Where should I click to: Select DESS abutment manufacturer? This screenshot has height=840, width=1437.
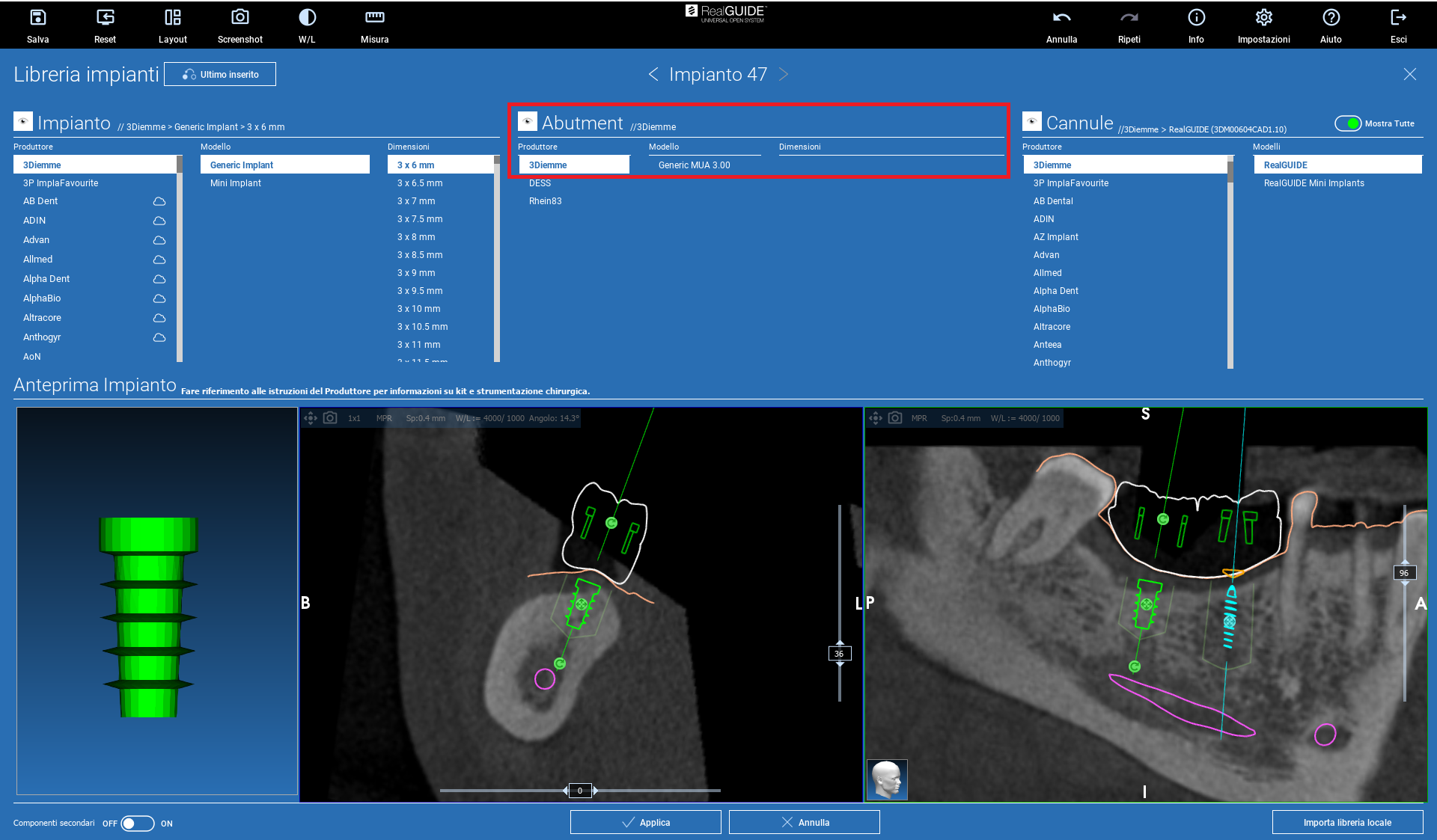click(540, 183)
